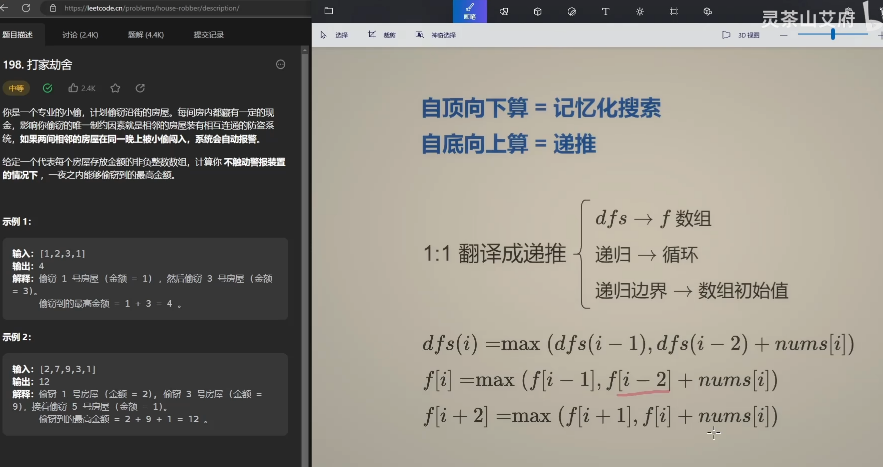Share the problem via share icon

point(140,88)
